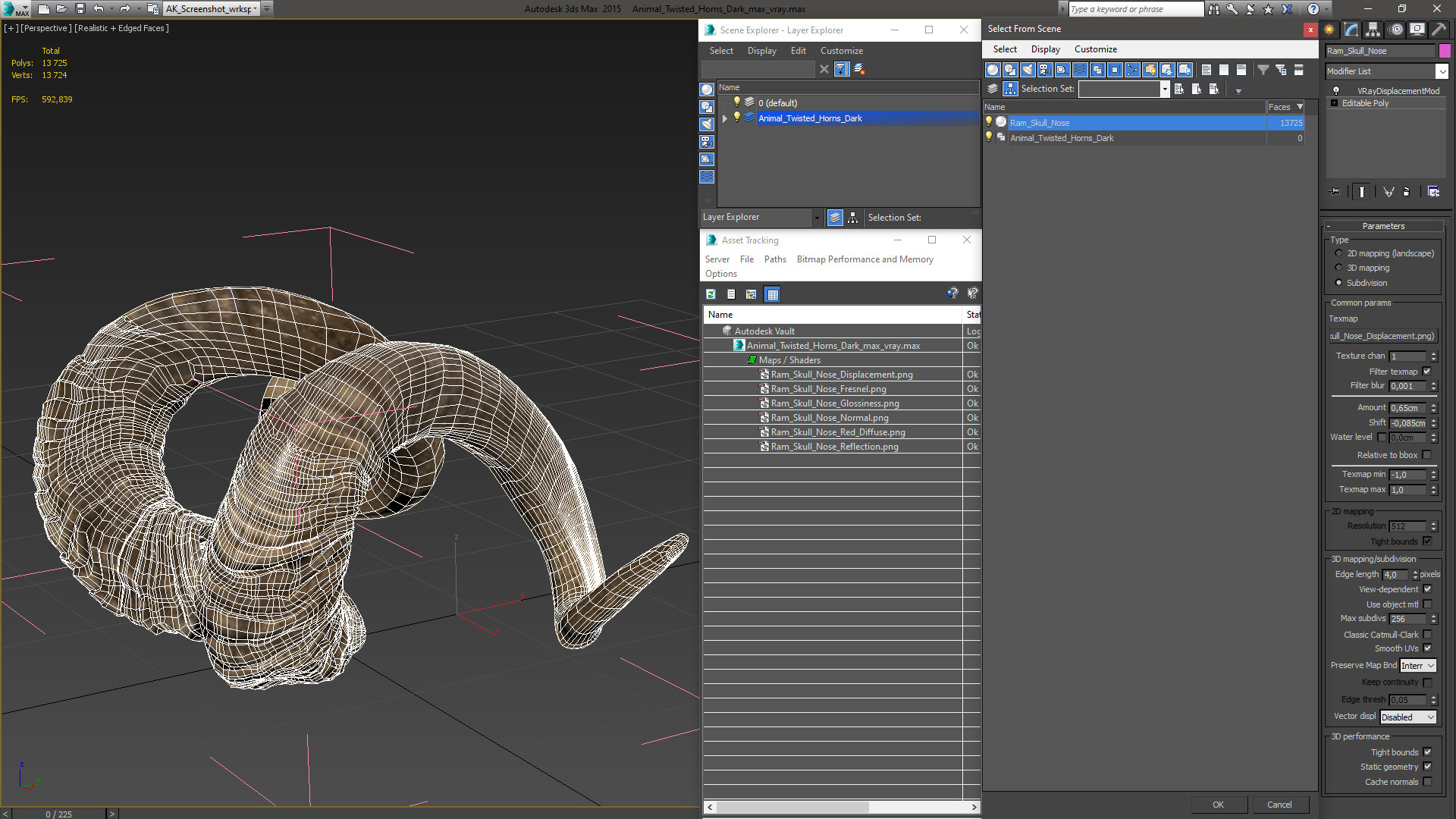Select the 2D mapping (landscape) radio button
The width and height of the screenshot is (1456, 819).
click(1338, 253)
